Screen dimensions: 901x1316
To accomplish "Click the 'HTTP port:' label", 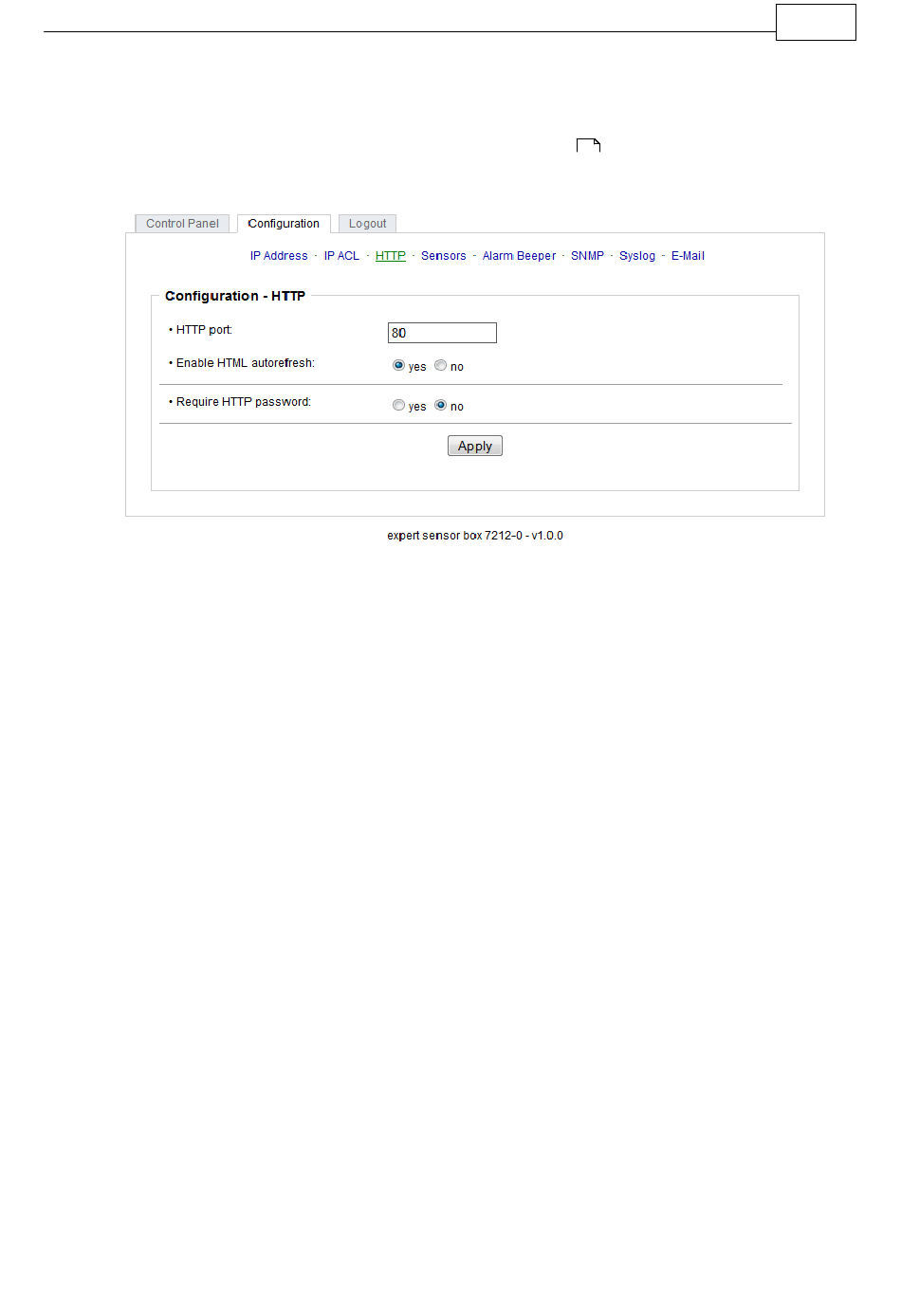I will (204, 330).
